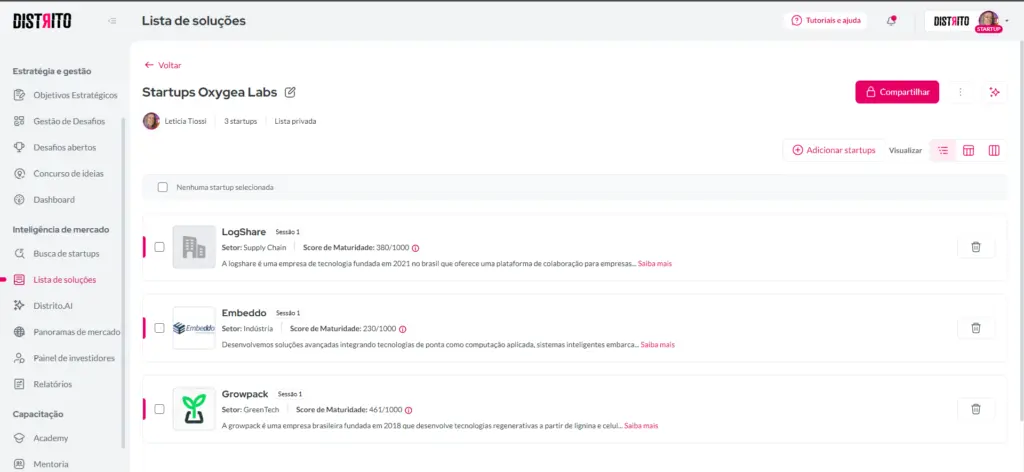The image size is (1024, 472).
Task: Click the sidebar vertical scrollbar
Action: (x=123, y=284)
